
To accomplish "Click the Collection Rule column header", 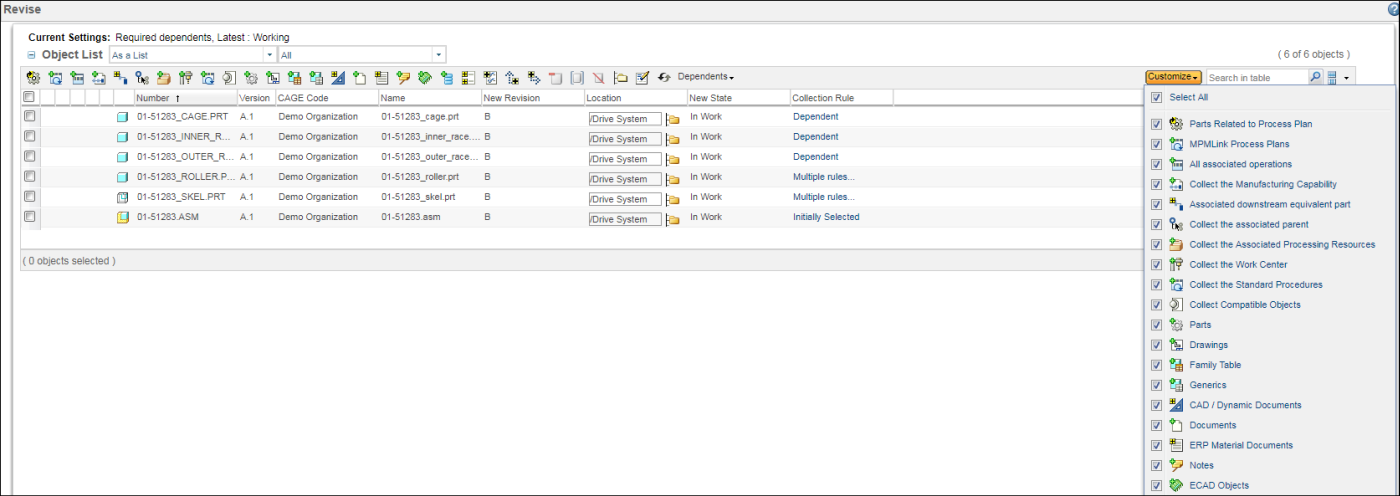I will 841,98.
